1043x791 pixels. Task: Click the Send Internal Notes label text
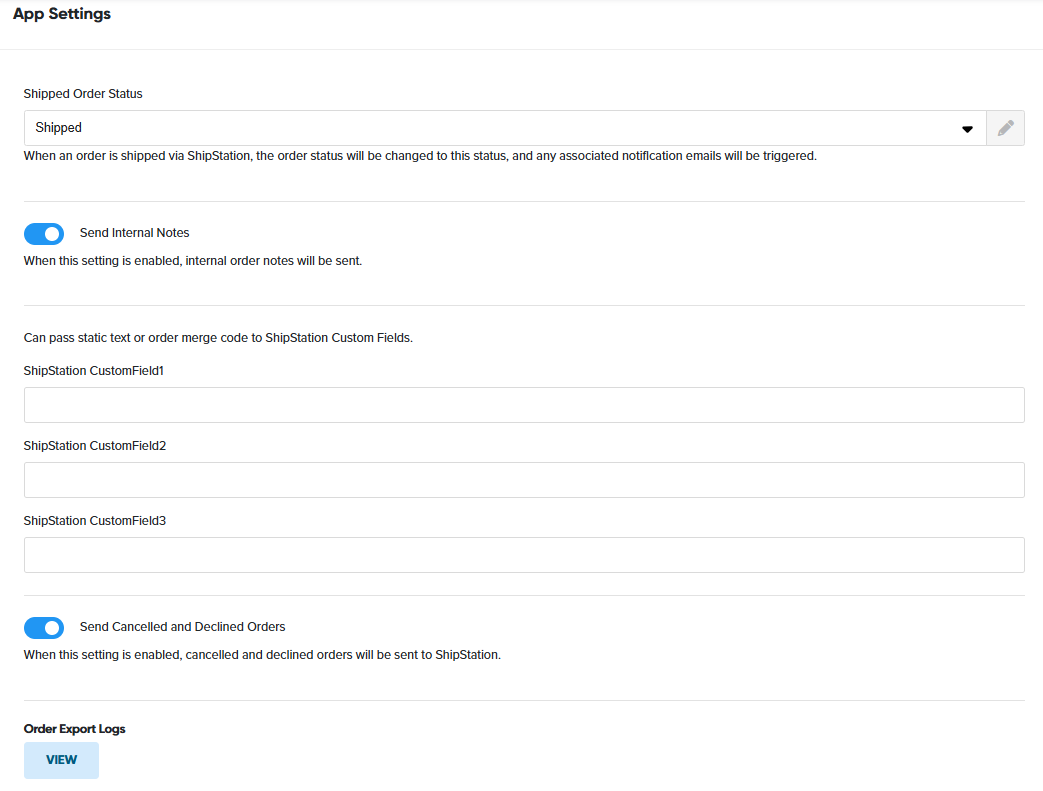tap(134, 233)
